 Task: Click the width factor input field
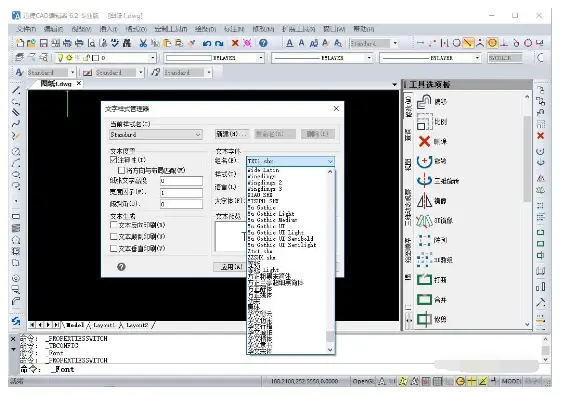click(181, 193)
